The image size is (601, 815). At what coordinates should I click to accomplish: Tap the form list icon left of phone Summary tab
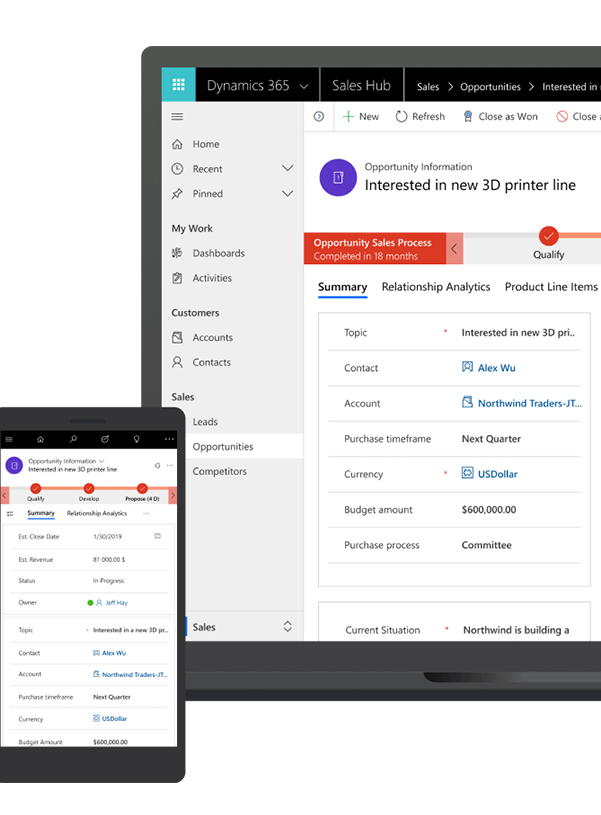tap(10, 514)
